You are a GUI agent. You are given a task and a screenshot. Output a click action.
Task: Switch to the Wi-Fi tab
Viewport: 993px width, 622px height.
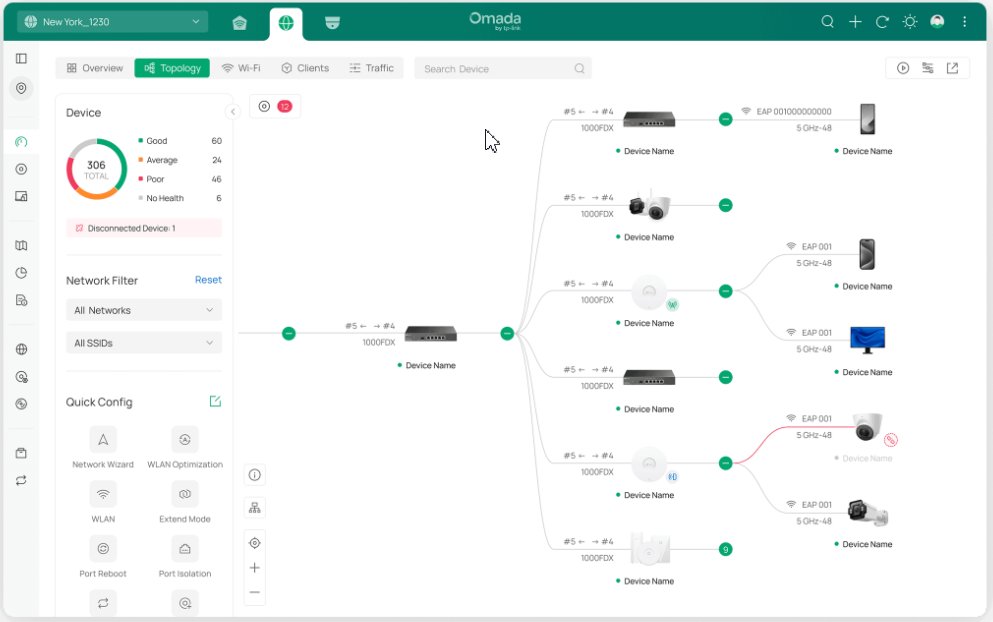click(241, 68)
